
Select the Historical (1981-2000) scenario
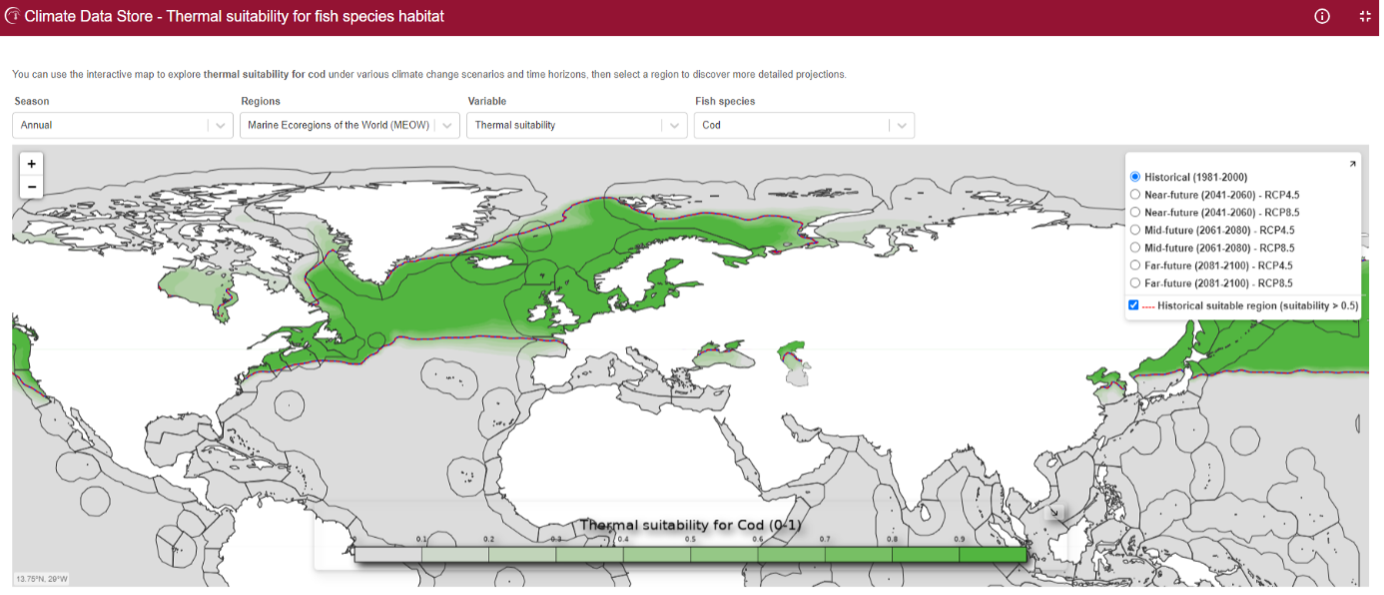click(1134, 176)
